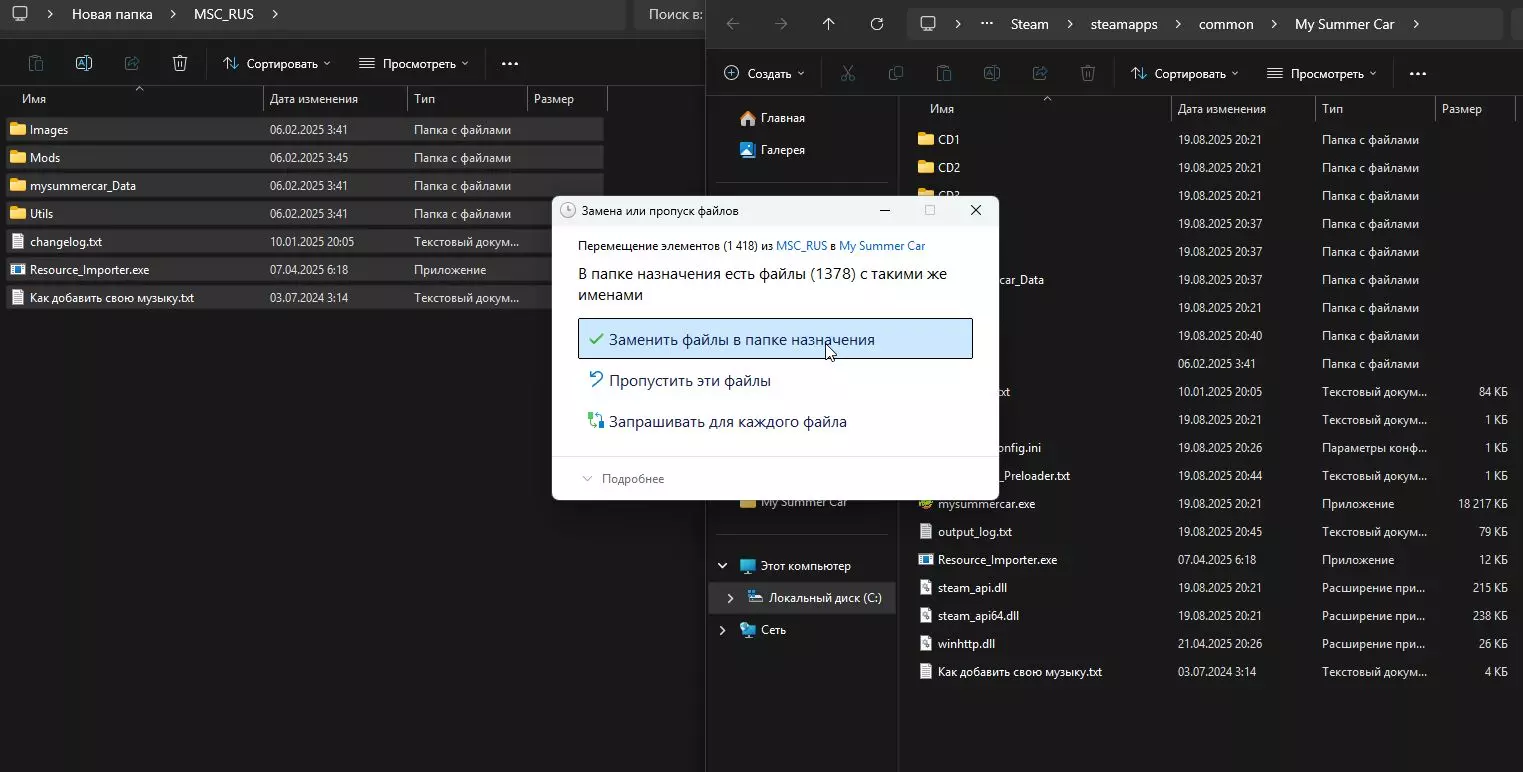
Task: Sort by Дата изменения column header in left window
Action: [x=314, y=99]
